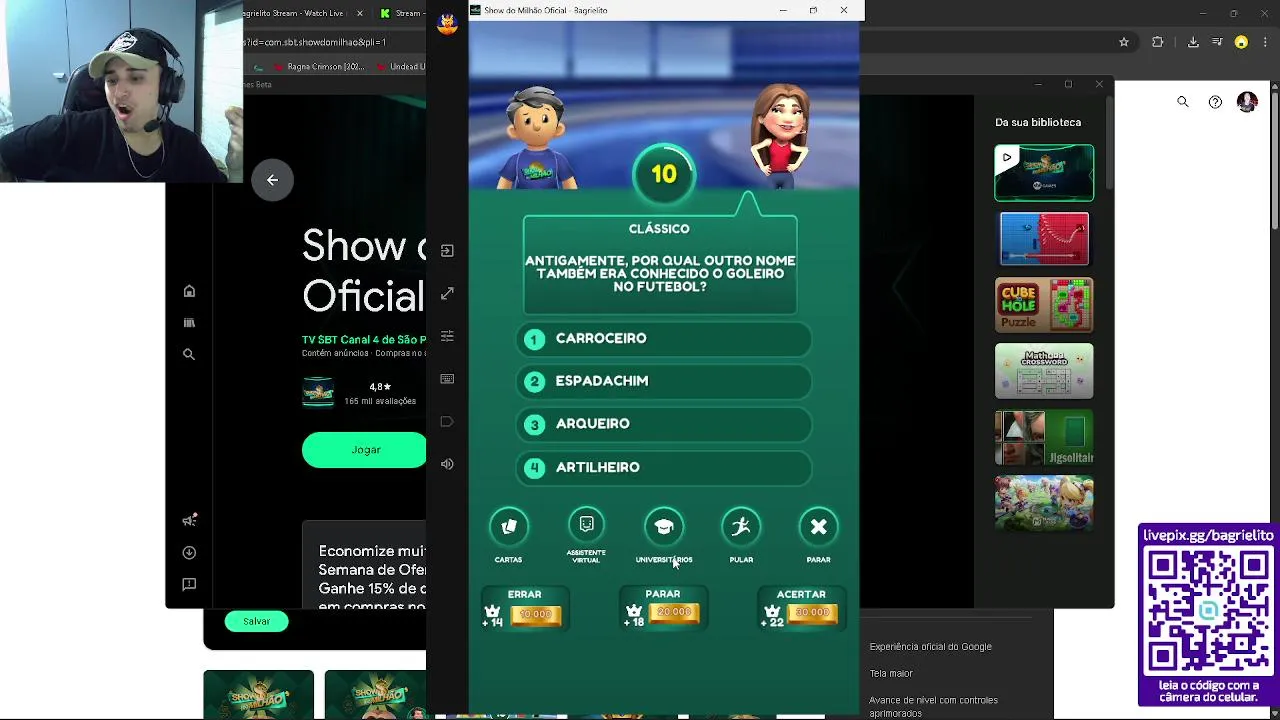Click the countdown timer showing 10
Image resolution: width=1280 pixels, height=720 pixels.
pos(664,174)
